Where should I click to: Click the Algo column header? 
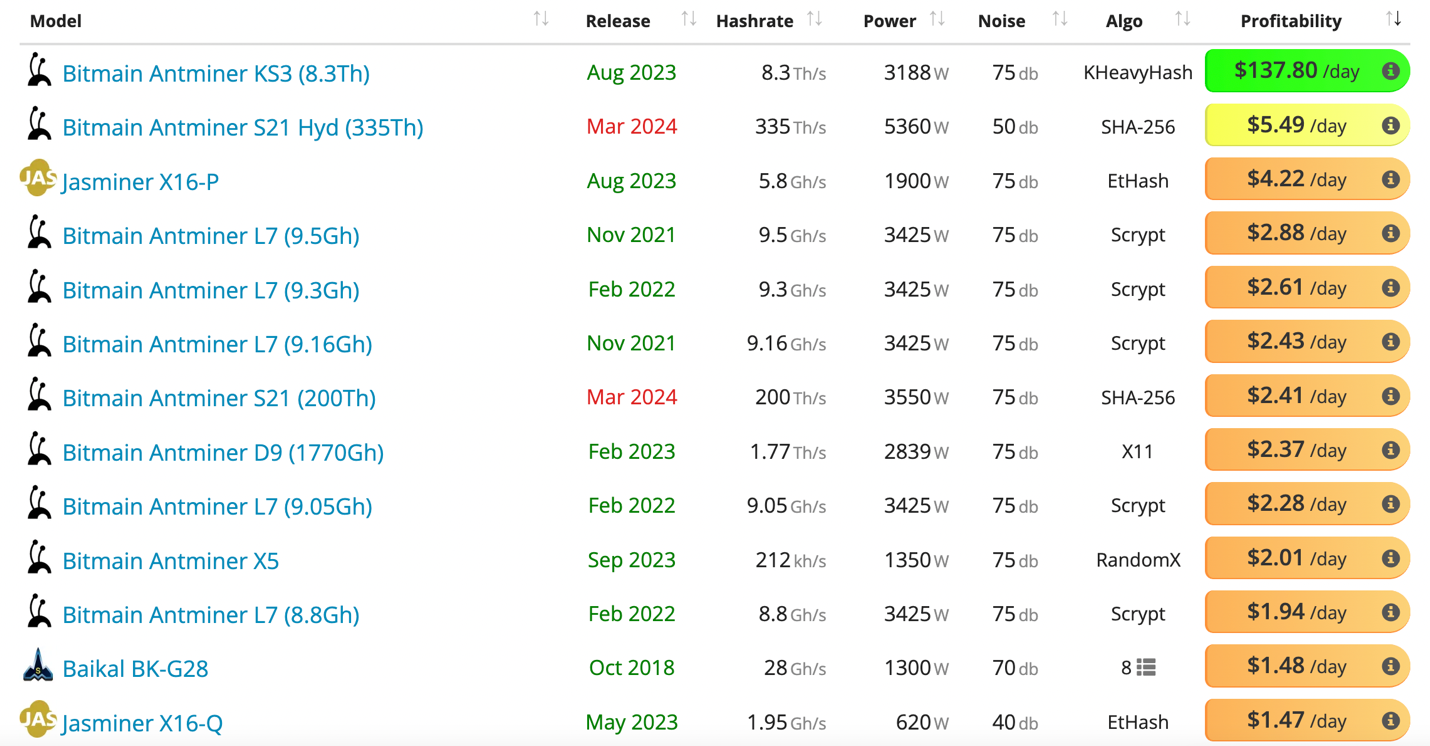(x=1124, y=21)
